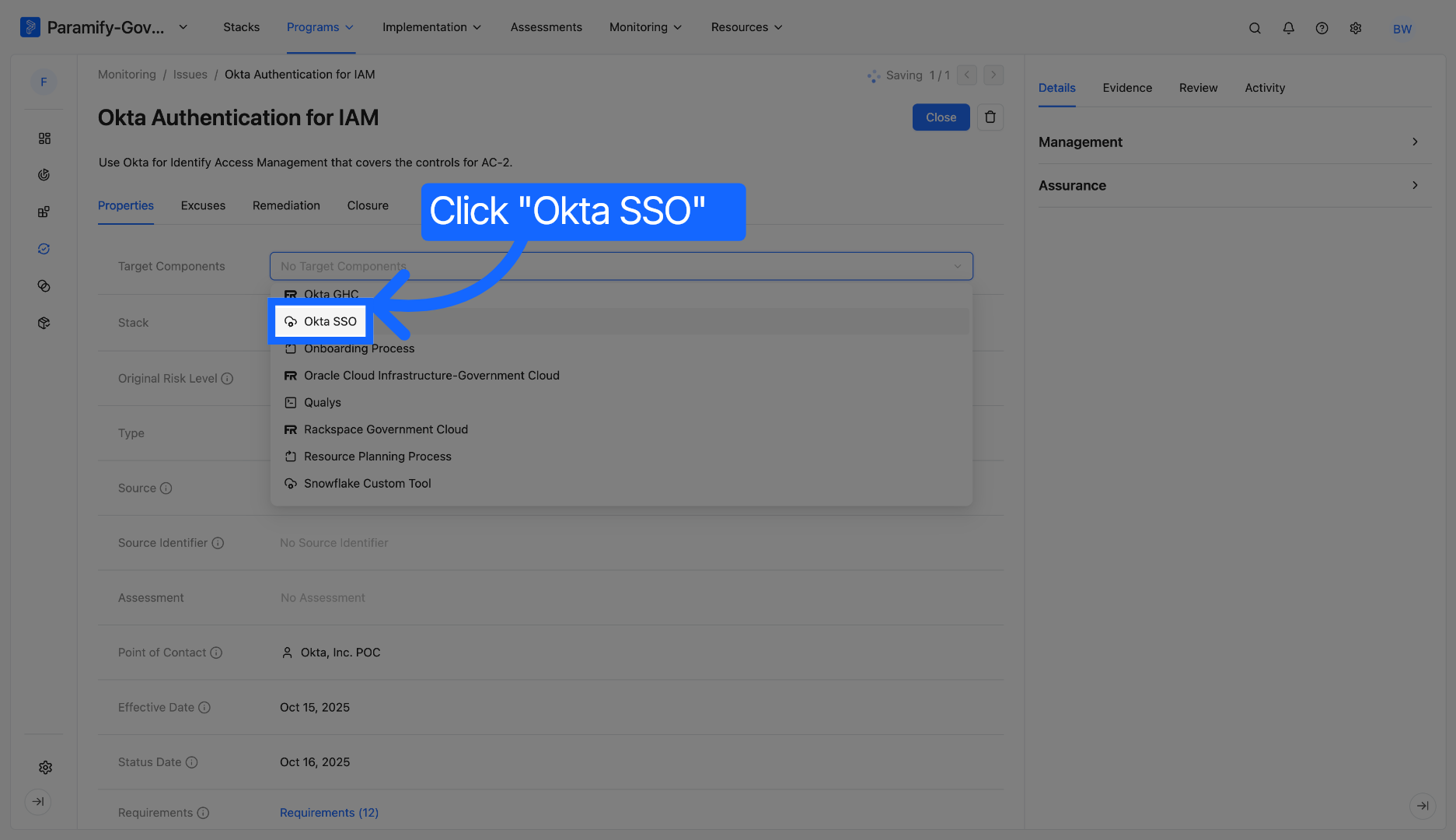Go to next issue arrow
This screenshot has width=1456, height=840.
click(x=993, y=75)
